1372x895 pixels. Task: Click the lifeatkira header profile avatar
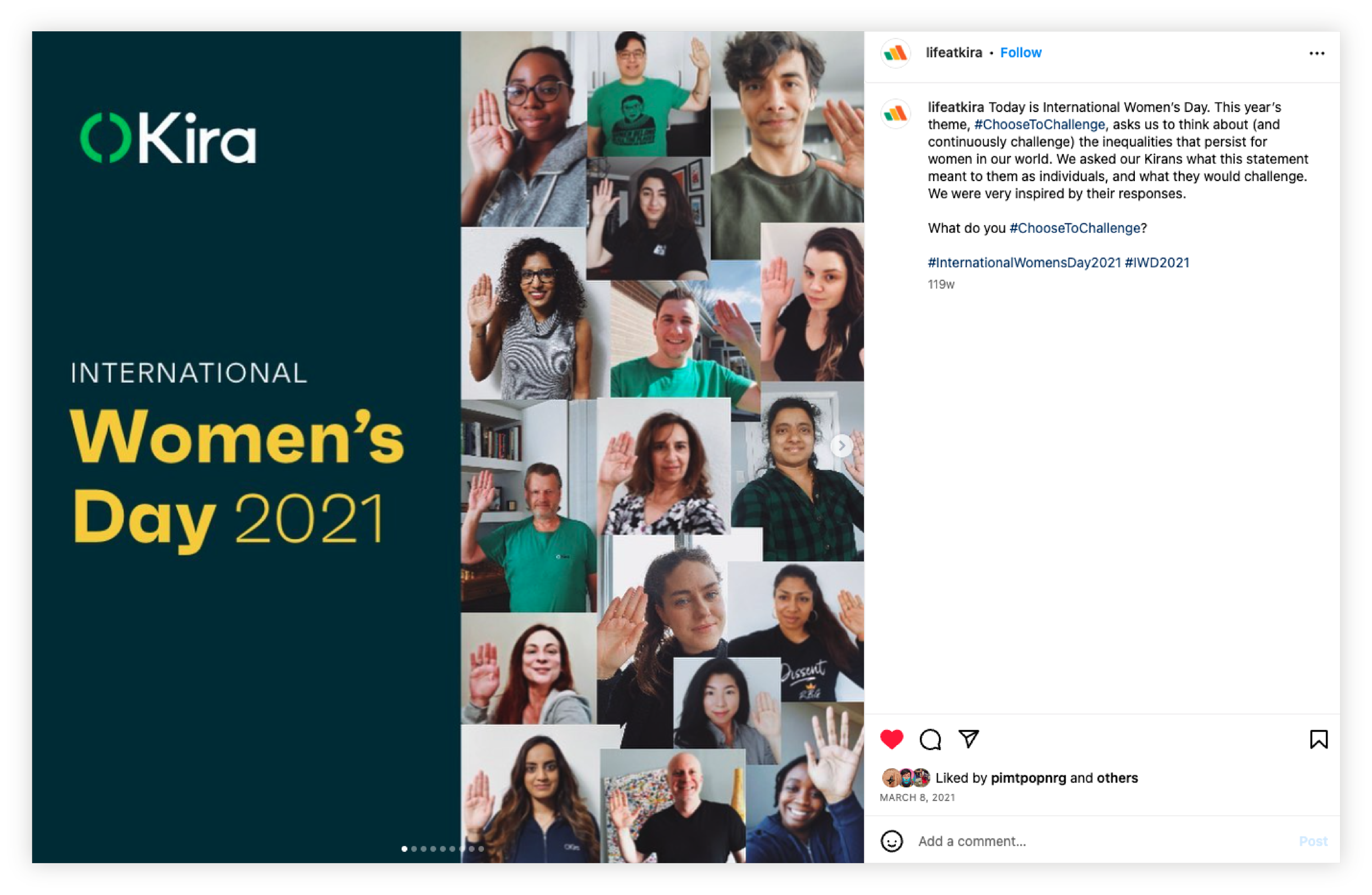click(x=895, y=53)
